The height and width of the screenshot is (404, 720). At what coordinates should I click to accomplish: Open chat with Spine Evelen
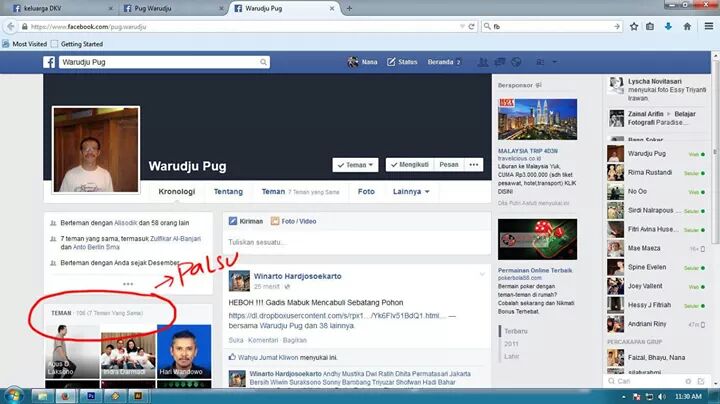coord(656,267)
